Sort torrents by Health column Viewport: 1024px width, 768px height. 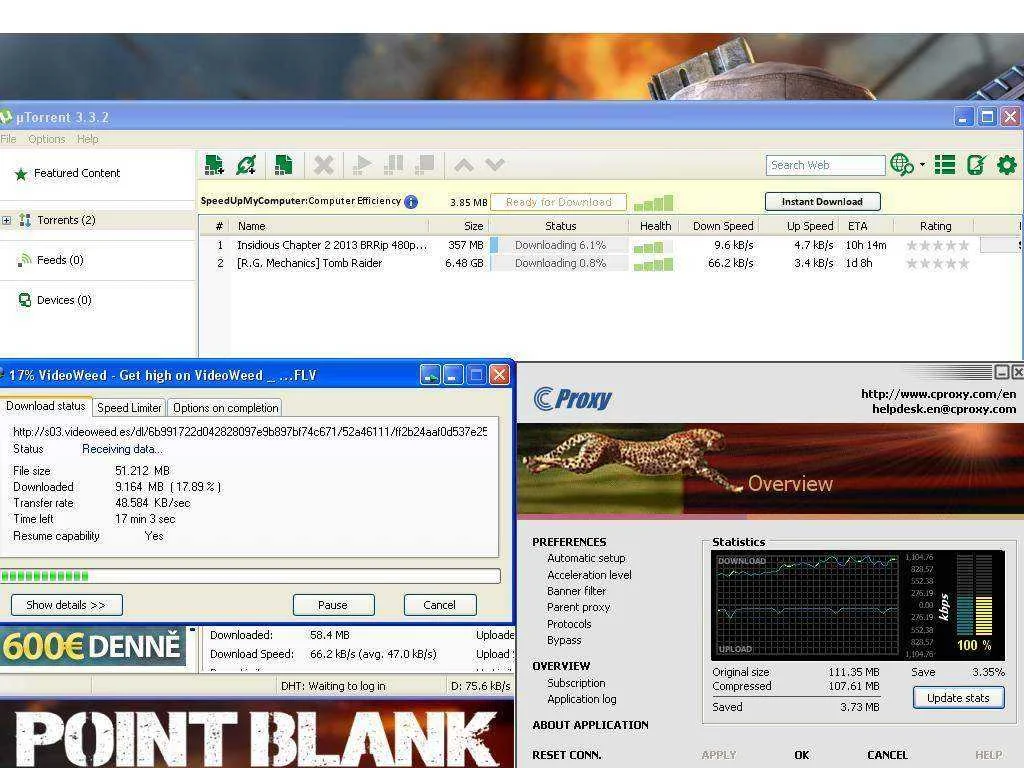pos(655,226)
